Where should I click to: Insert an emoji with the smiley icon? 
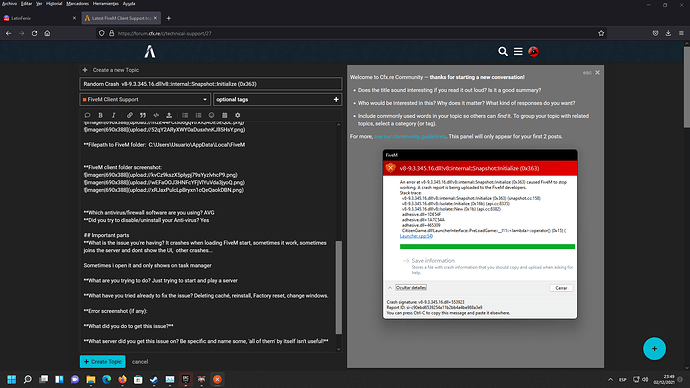pos(212,115)
